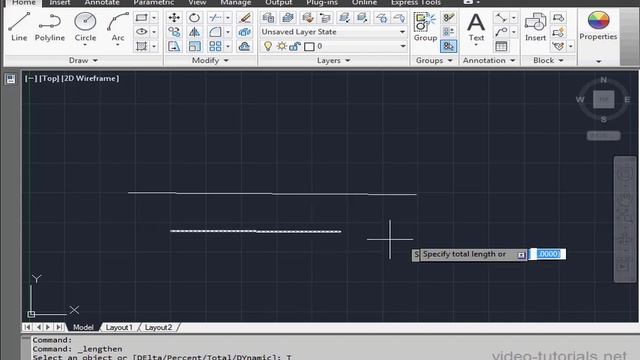Viewport: 640px width, 360px height.
Task: Toggle the layer lock icon
Action: (x=295, y=46)
